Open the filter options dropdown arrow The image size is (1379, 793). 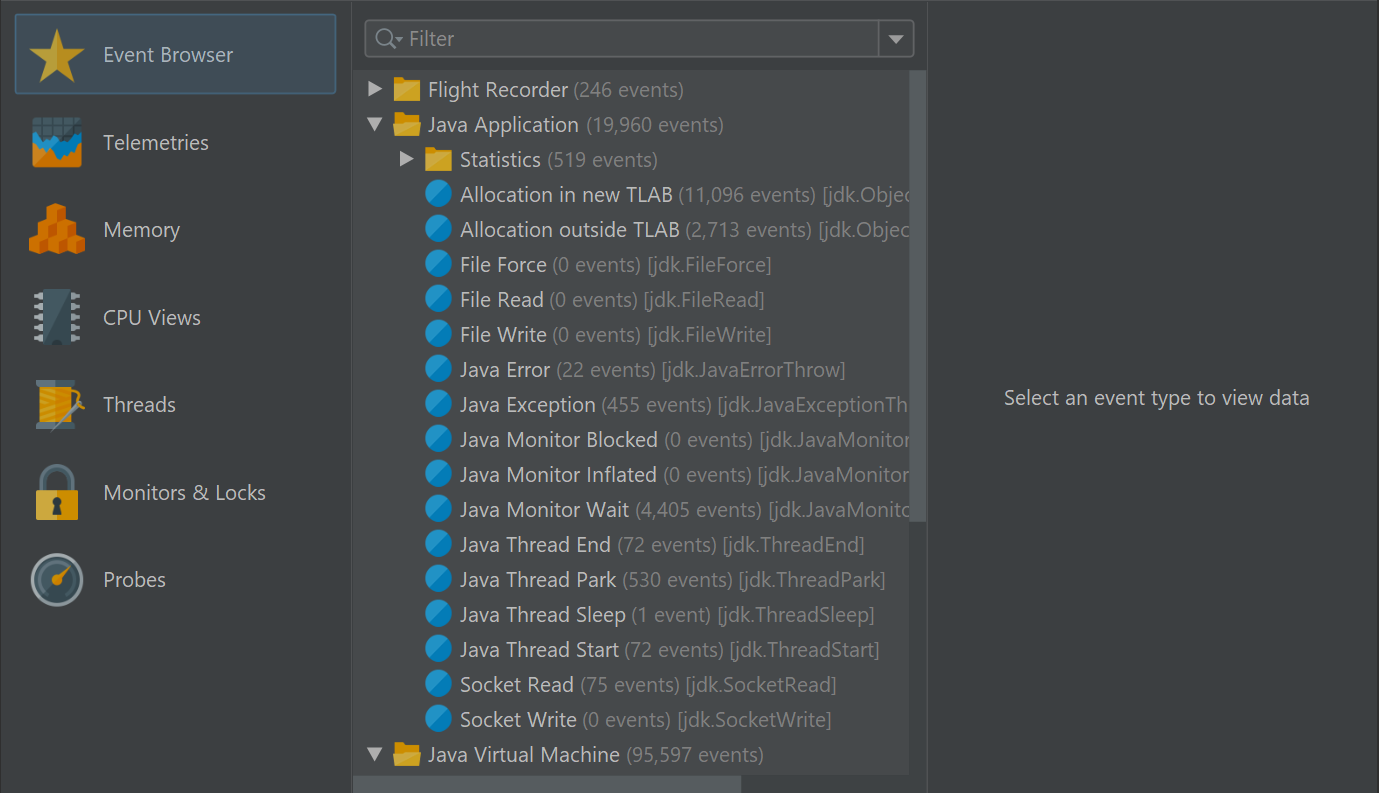pyautogui.click(x=896, y=39)
